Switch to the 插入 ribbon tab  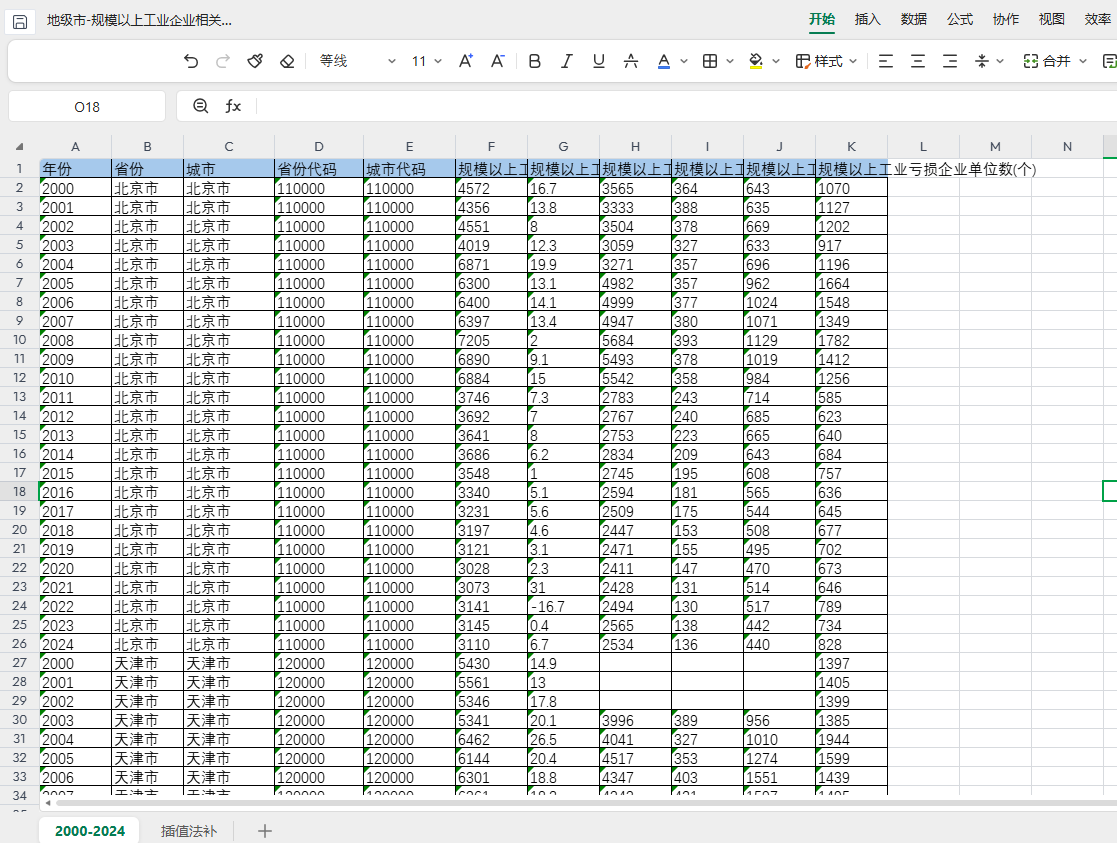tap(868, 19)
